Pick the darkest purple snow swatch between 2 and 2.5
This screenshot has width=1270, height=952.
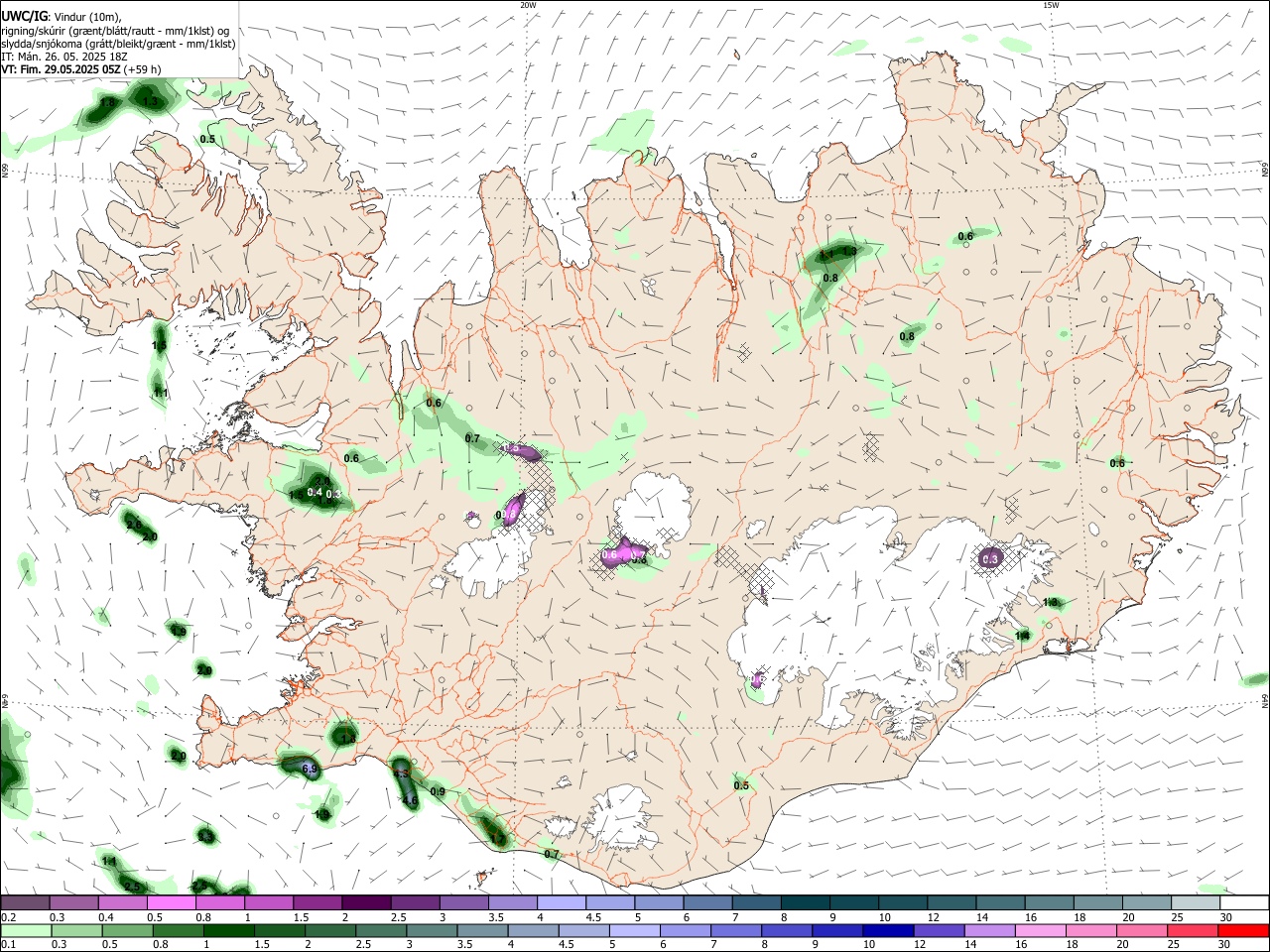366,903
